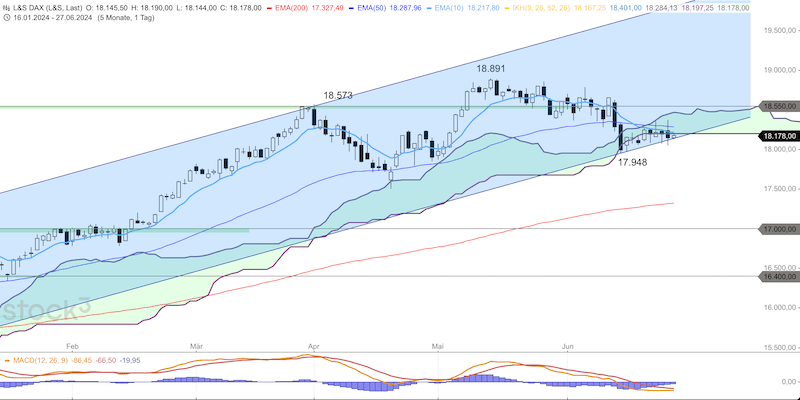Click the clock icon beside the date range
The image size is (800, 400).
(x=5, y=17)
